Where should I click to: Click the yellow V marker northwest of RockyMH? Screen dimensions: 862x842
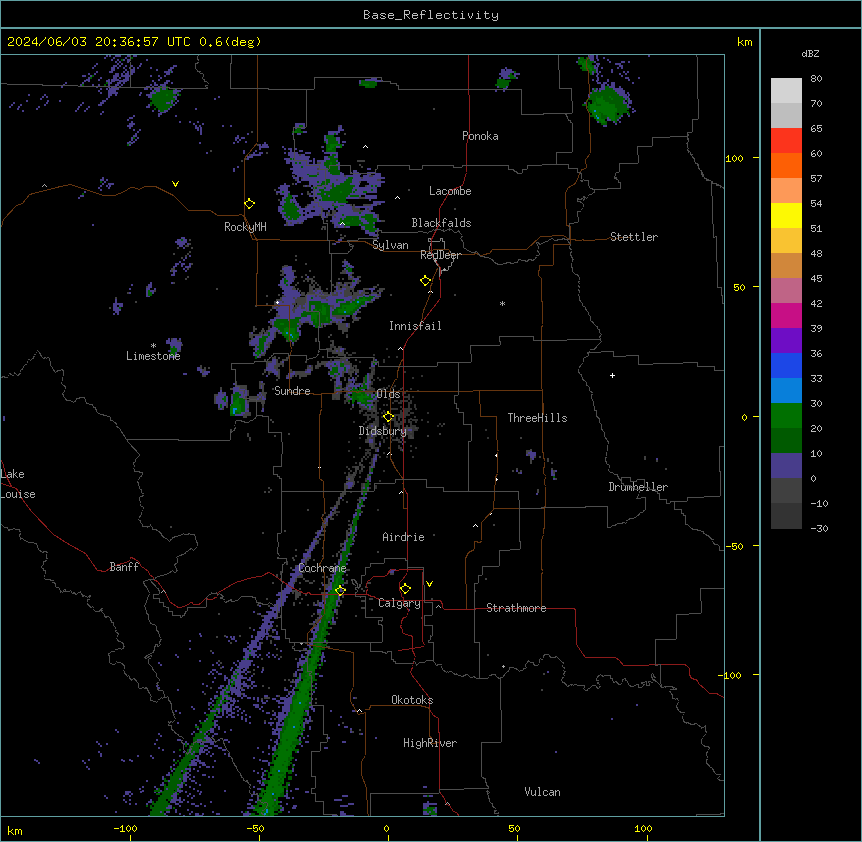tap(175, 184)
